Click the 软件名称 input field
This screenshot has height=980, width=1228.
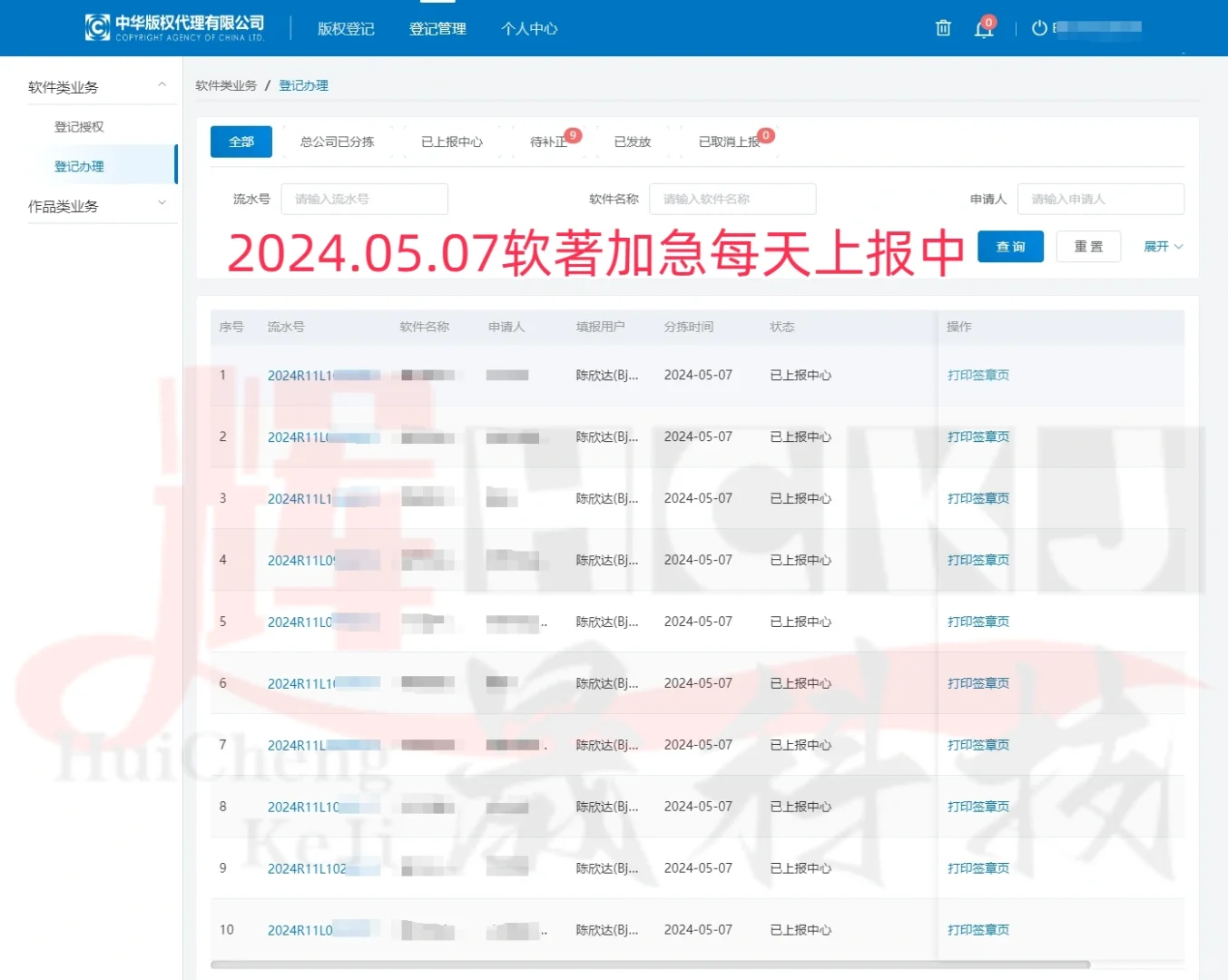732,199
